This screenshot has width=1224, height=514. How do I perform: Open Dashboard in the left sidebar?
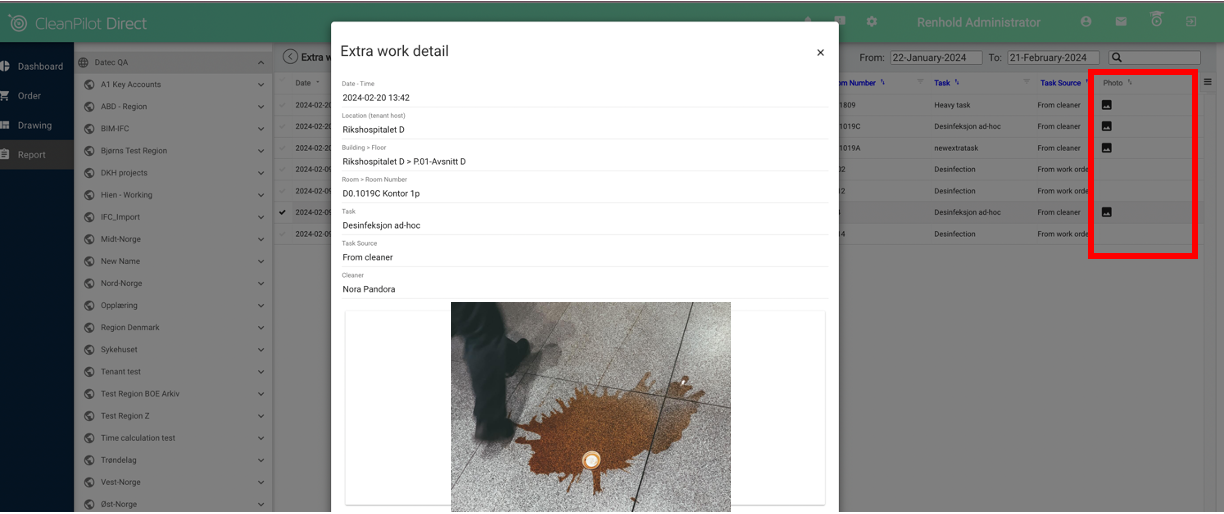click(40, 66)
